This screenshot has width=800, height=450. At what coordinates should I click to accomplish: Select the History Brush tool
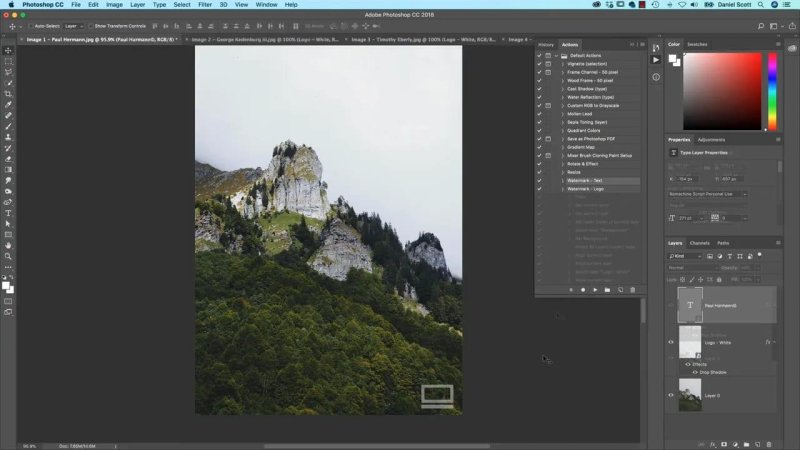pos(8,148)
